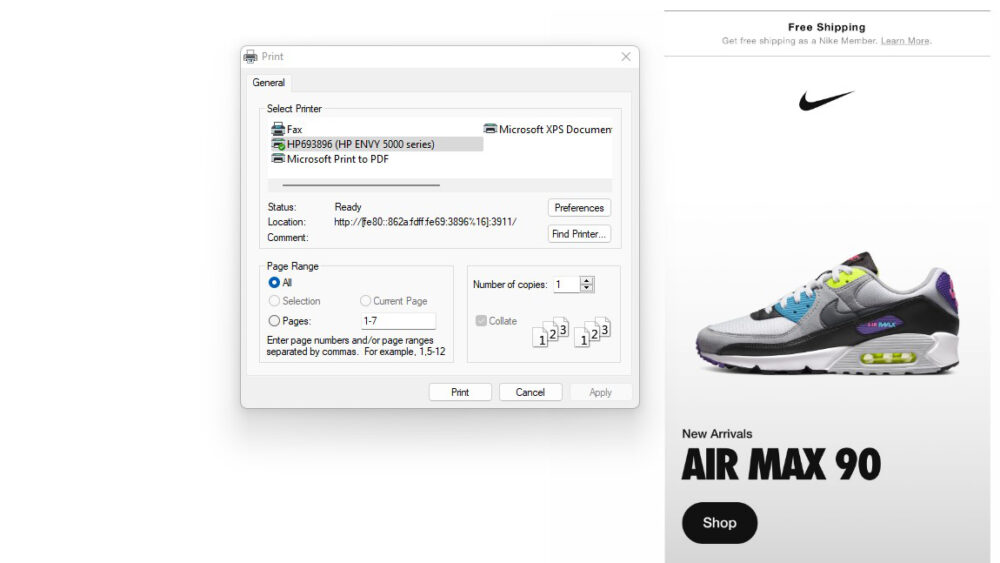Select the Fax printer icon

tap(278, 129)
